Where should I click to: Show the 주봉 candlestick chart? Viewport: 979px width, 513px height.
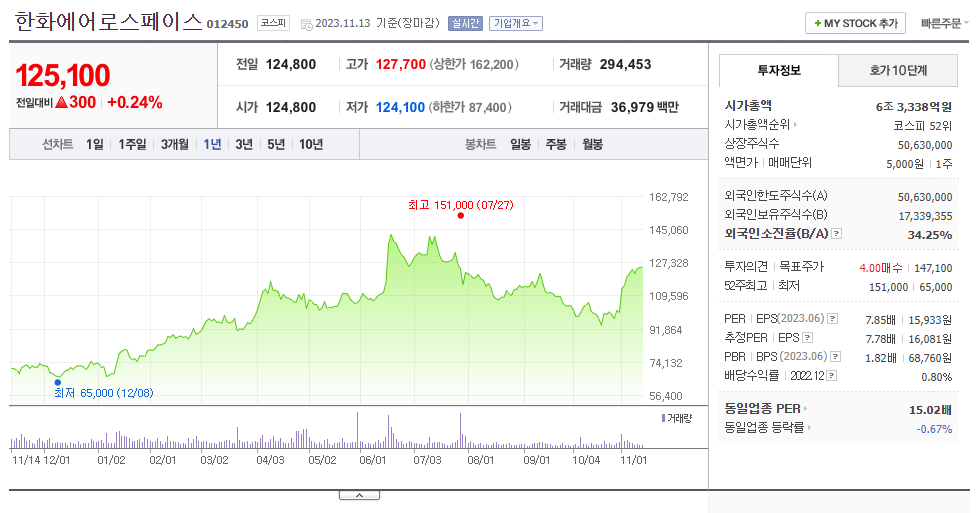556,145
